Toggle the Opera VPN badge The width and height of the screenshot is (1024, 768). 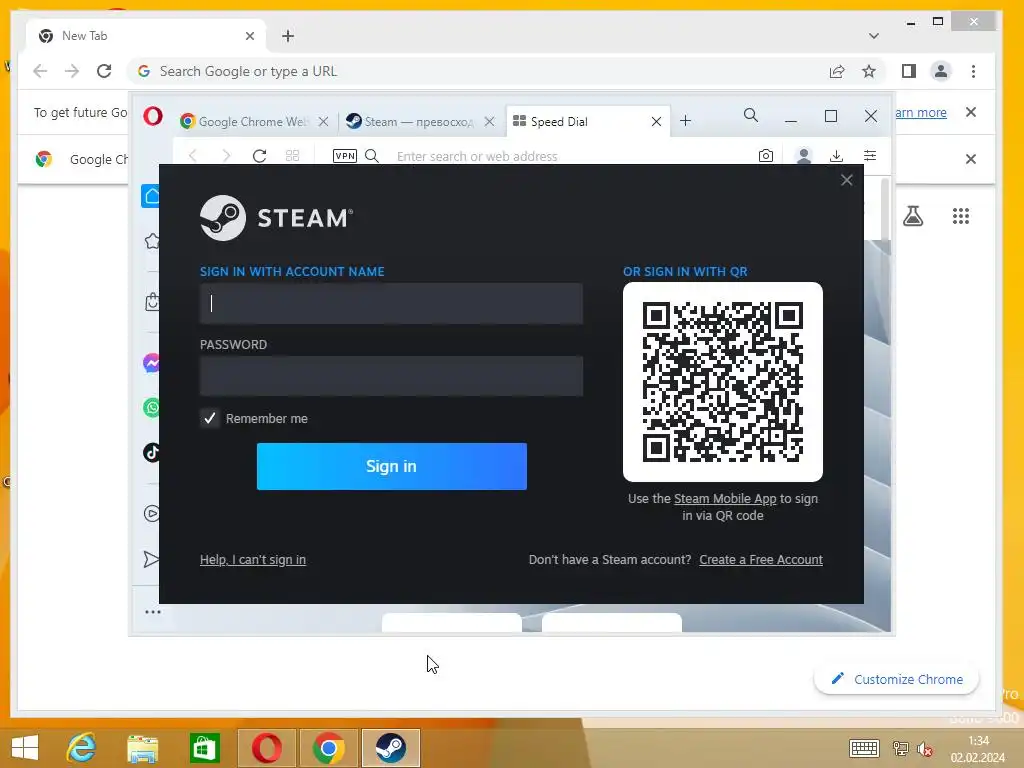pyautogui.click(x=345, y=155)
